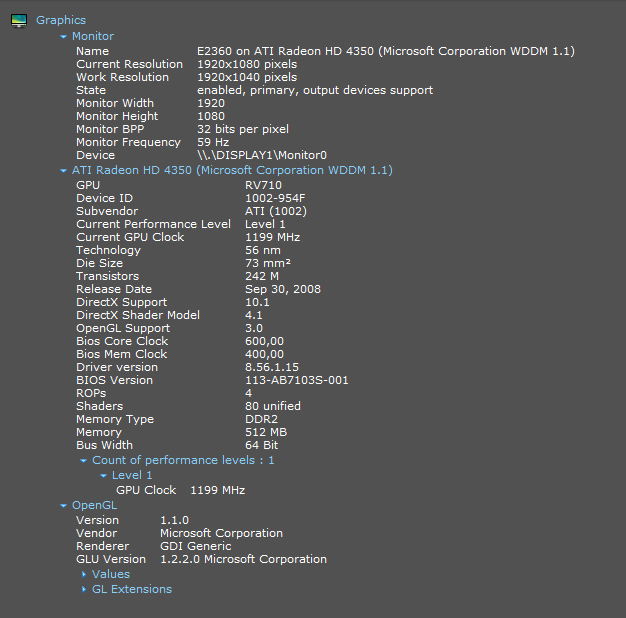
Task: Collapse the Monitor section arrow
Action: click(63, 37)
